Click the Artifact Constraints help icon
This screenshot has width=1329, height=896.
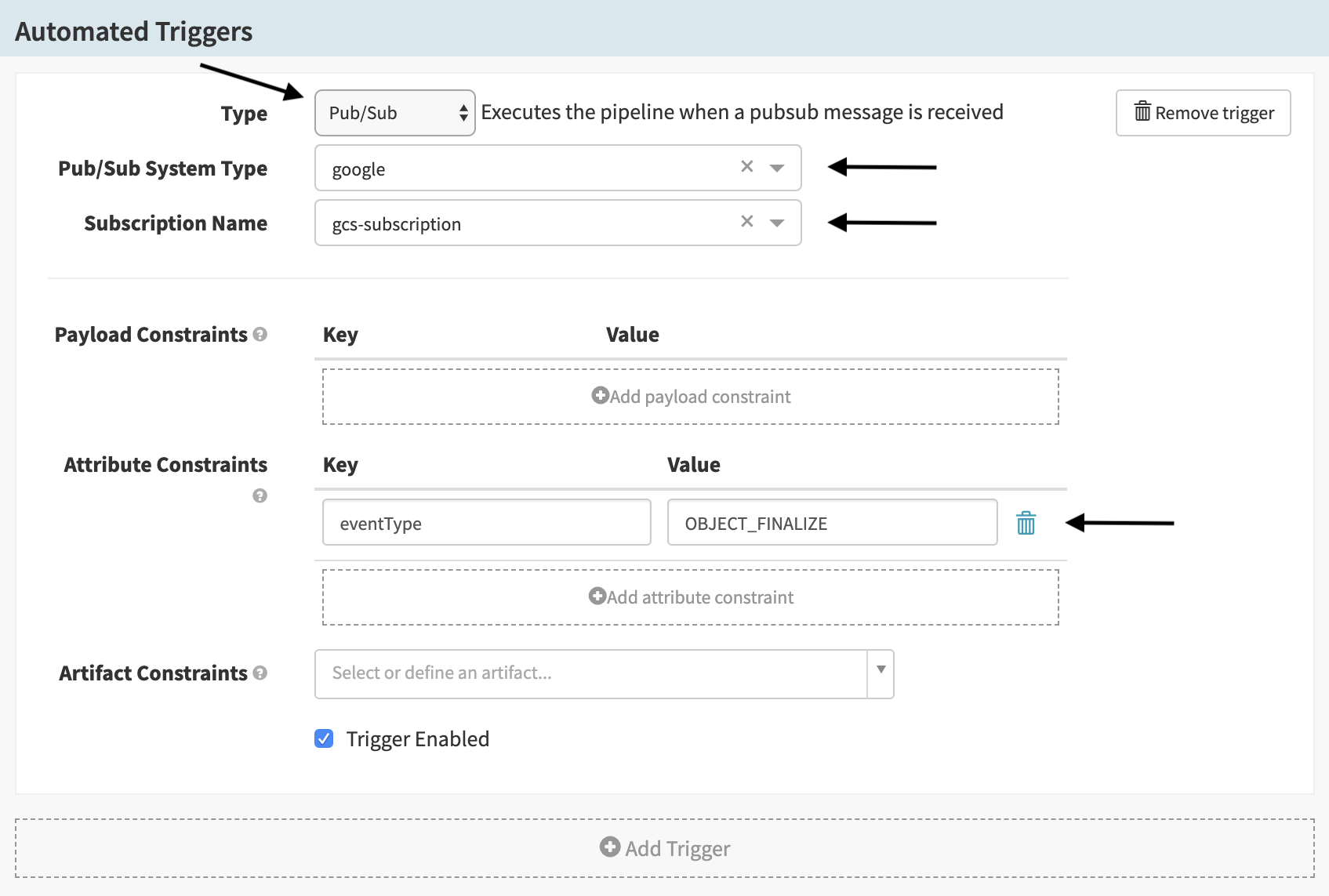coord(260,673)
